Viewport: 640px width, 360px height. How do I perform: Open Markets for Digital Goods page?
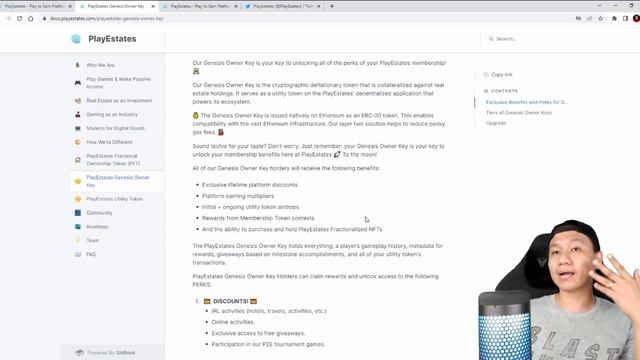pos(115,128)
